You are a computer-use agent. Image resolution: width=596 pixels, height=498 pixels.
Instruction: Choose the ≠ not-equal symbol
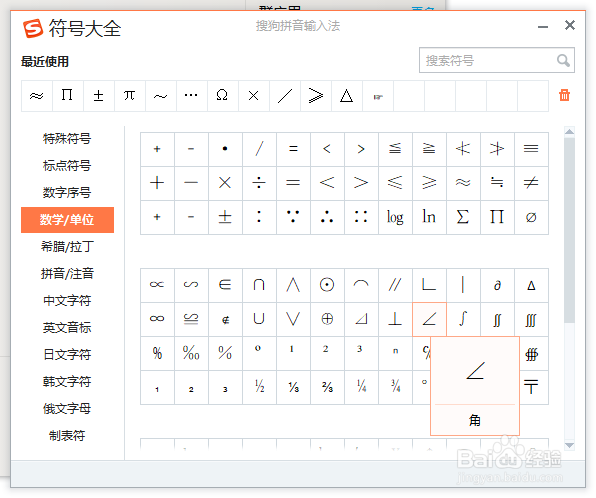pyautogui.click(x=531, y=183)
